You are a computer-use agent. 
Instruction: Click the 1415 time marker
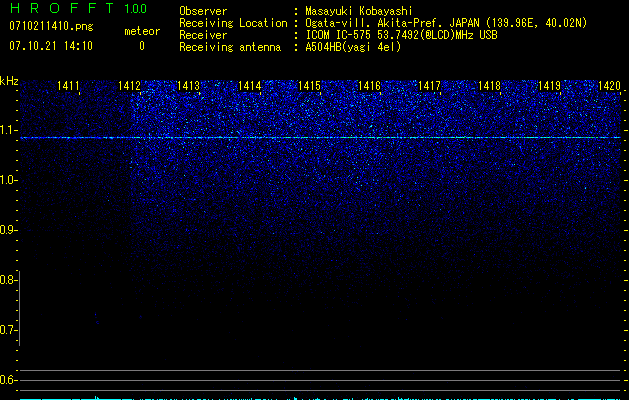(x=310, y=86)
